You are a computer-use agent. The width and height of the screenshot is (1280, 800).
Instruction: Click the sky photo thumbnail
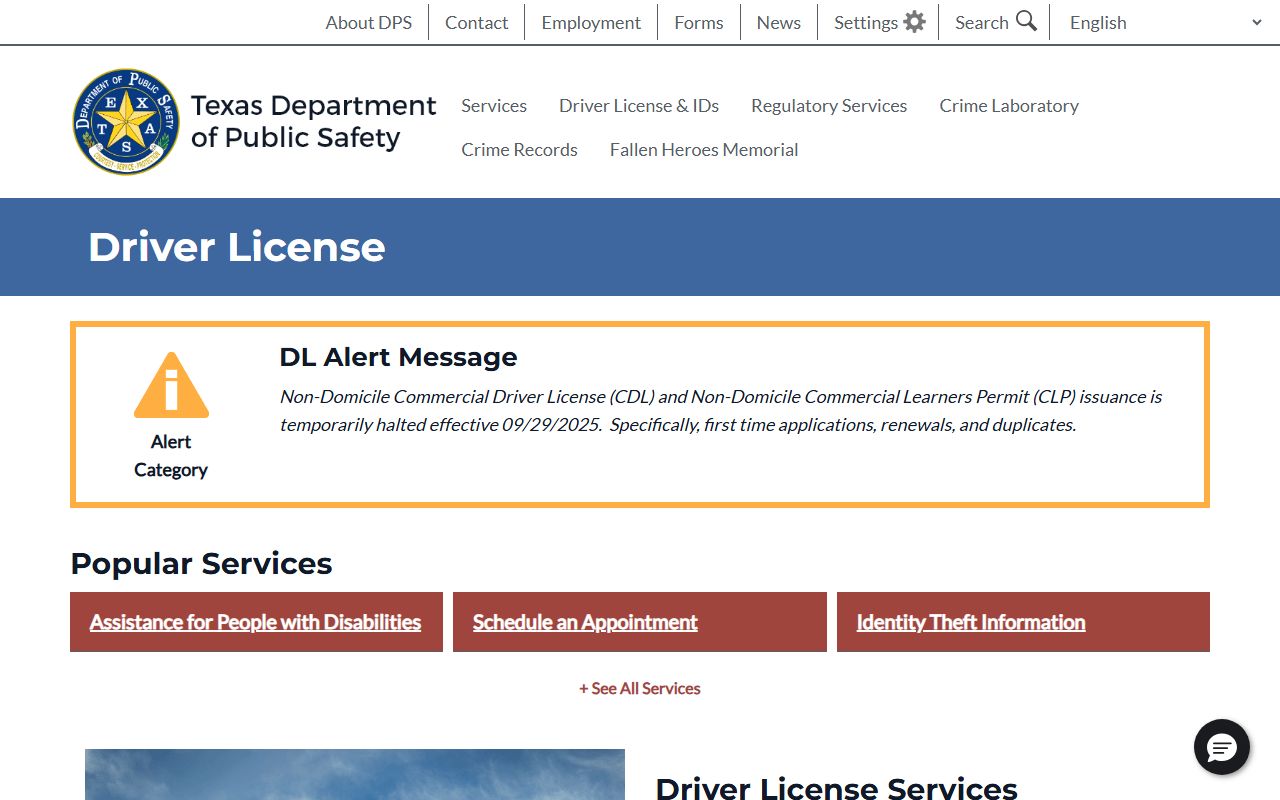click(355, 775)
